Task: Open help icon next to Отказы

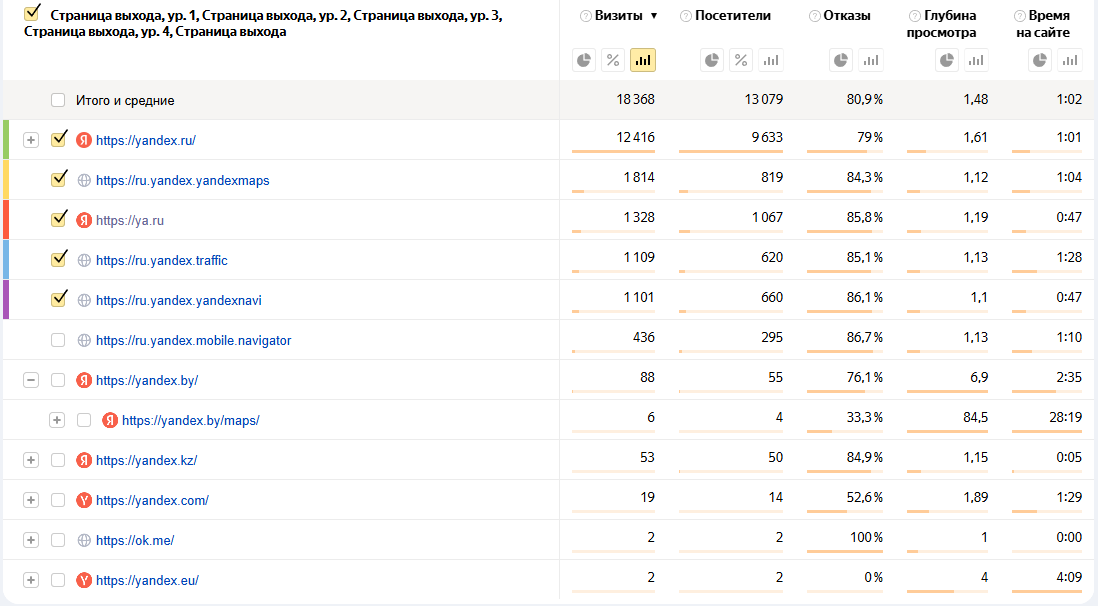Action: (x=814, y=16)
